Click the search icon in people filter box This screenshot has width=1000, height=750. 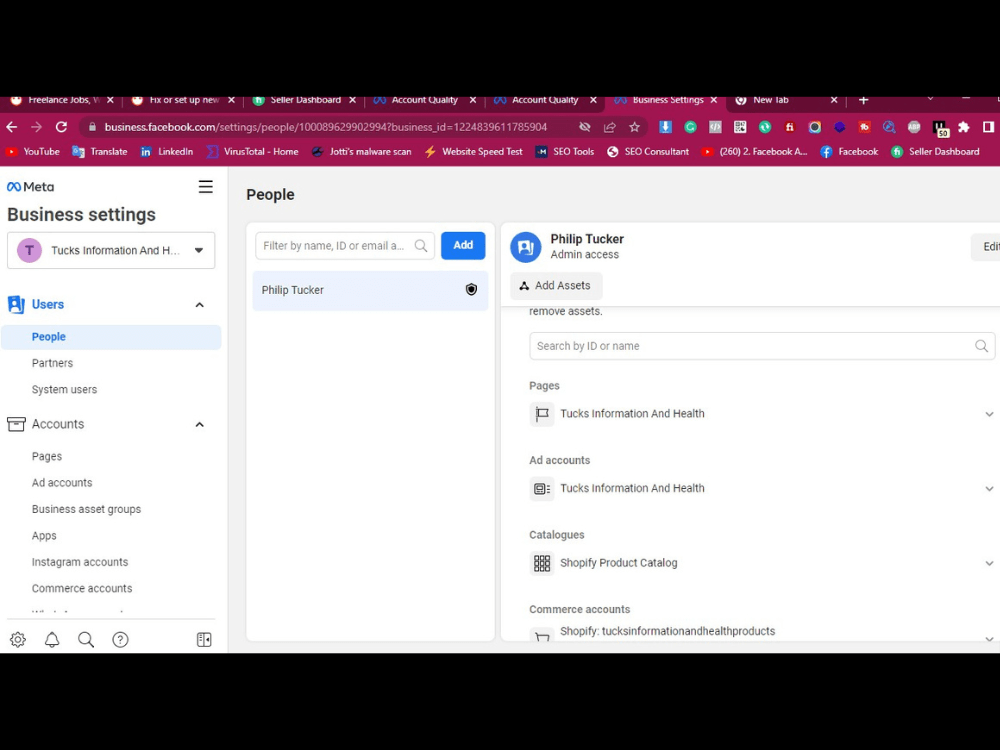pyautogui.click(x=421, y=246)
